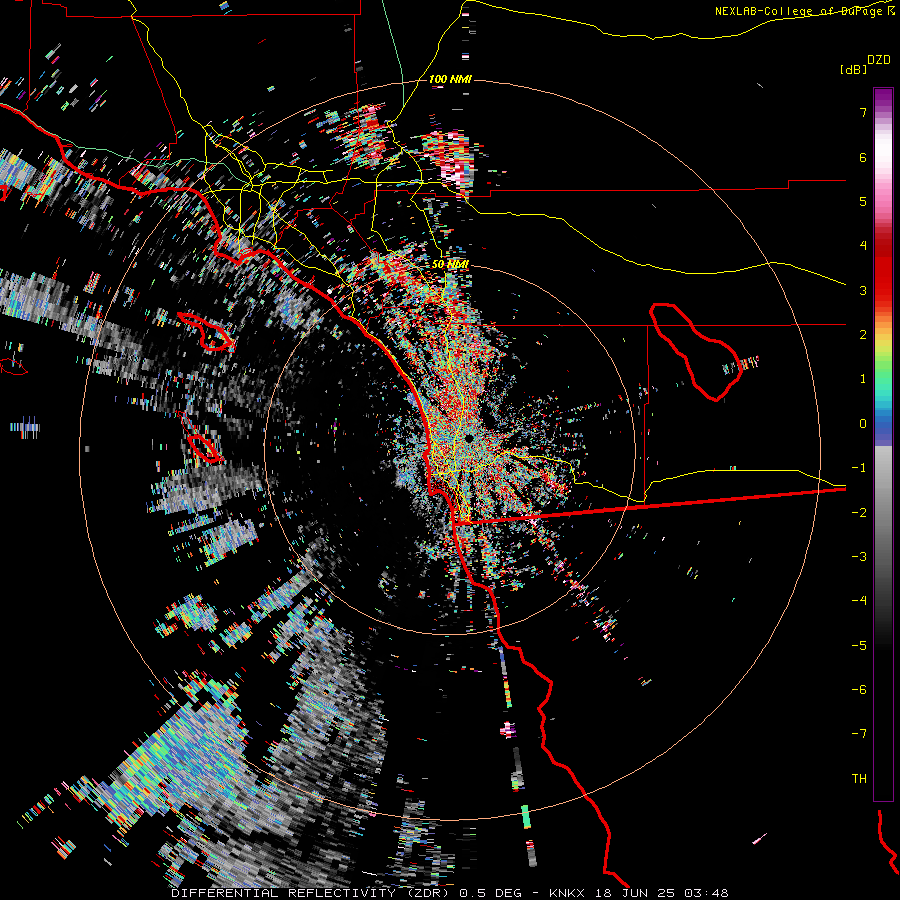The image size is (900, 900).
Task: Click the [dB] unit label
Action: click(854, 70)
